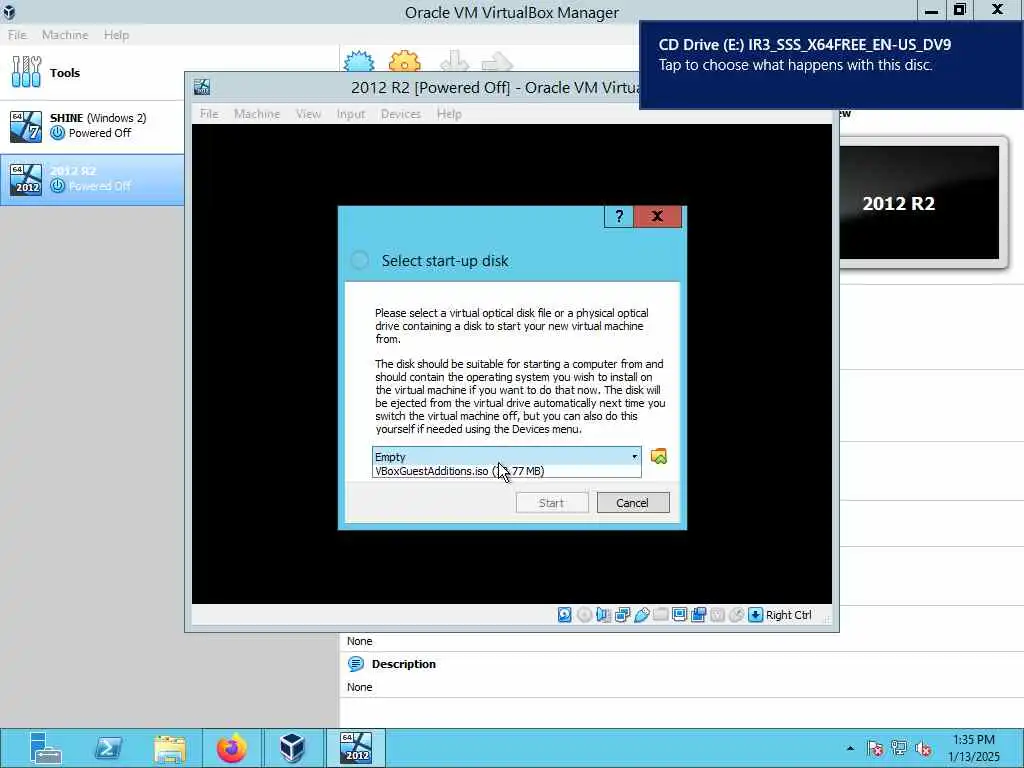Open Help menu in the VM window

pyautogui.click(x=449, y=114)
